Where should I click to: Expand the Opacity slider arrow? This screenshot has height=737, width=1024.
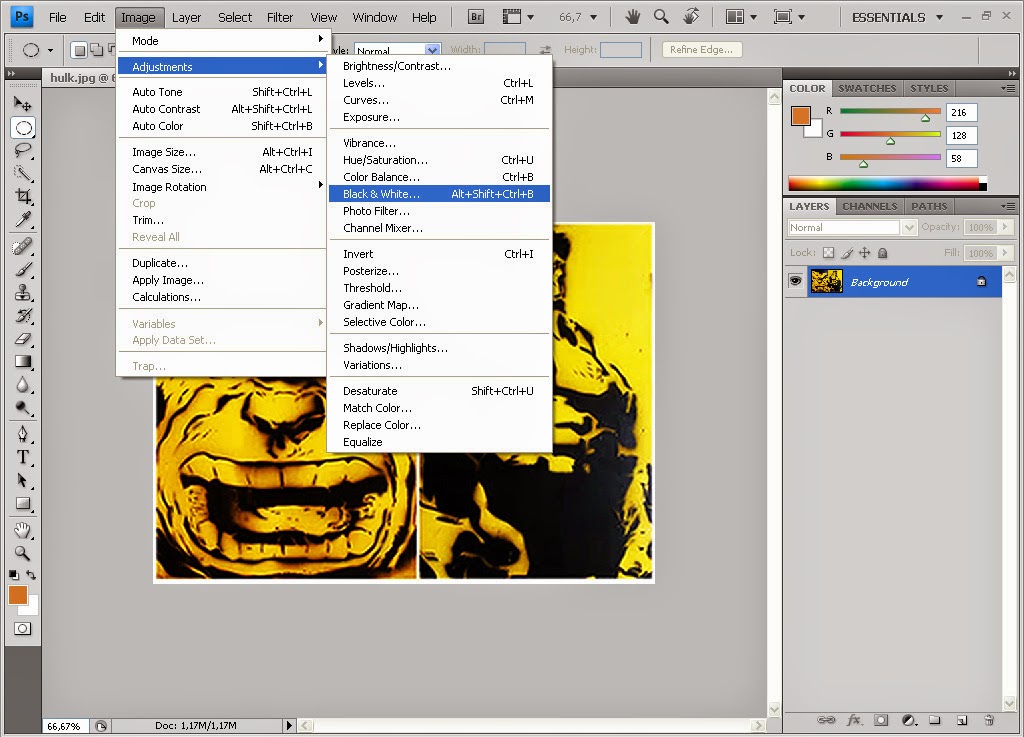(x=1005, y=227)
